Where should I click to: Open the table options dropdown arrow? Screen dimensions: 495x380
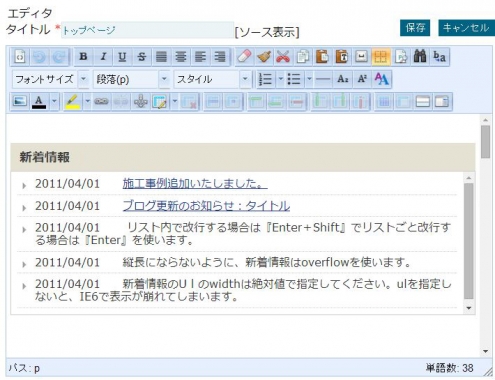(175, 101)
